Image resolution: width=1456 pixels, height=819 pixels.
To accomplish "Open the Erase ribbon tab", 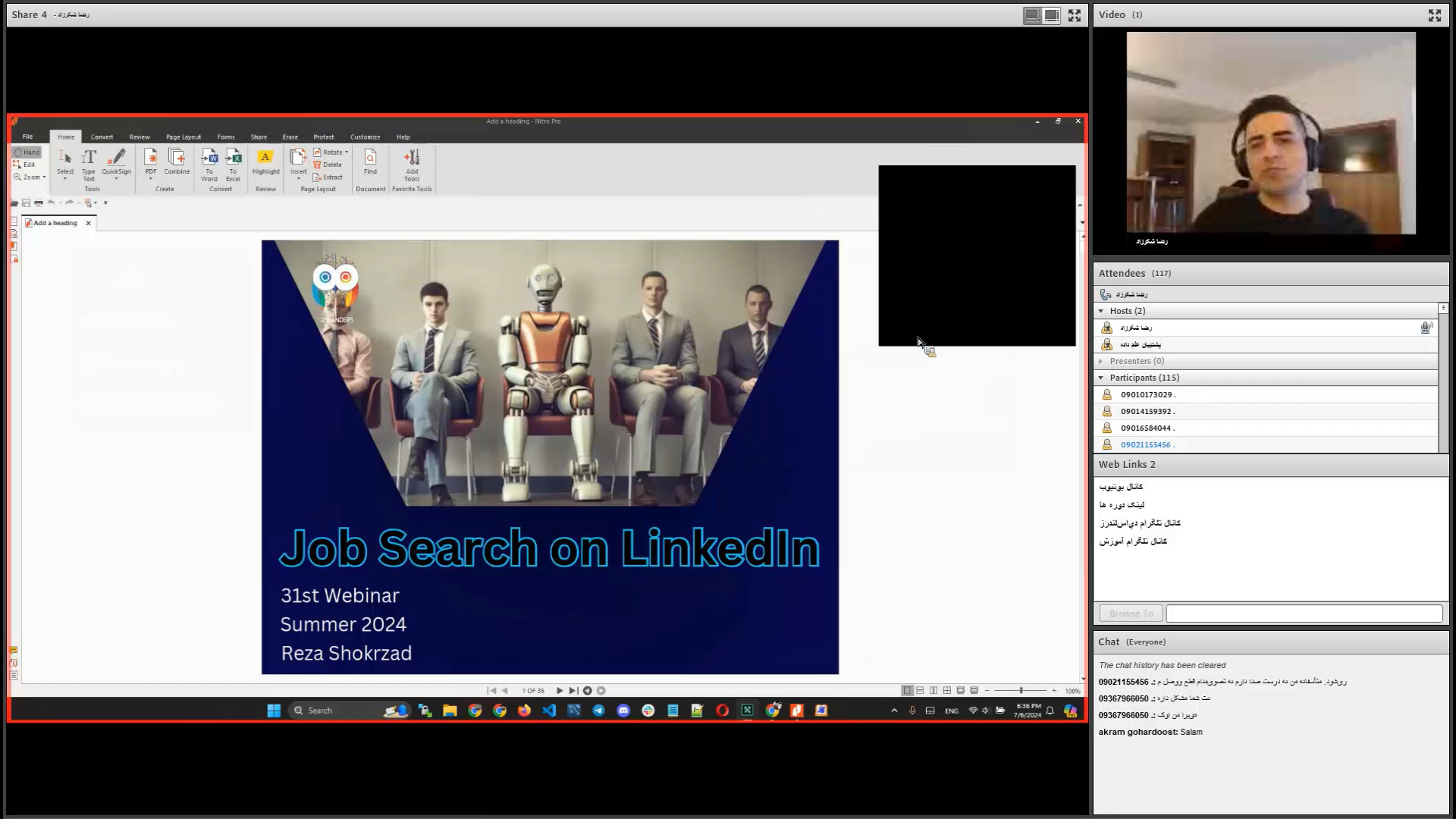I will coord(290,137).
